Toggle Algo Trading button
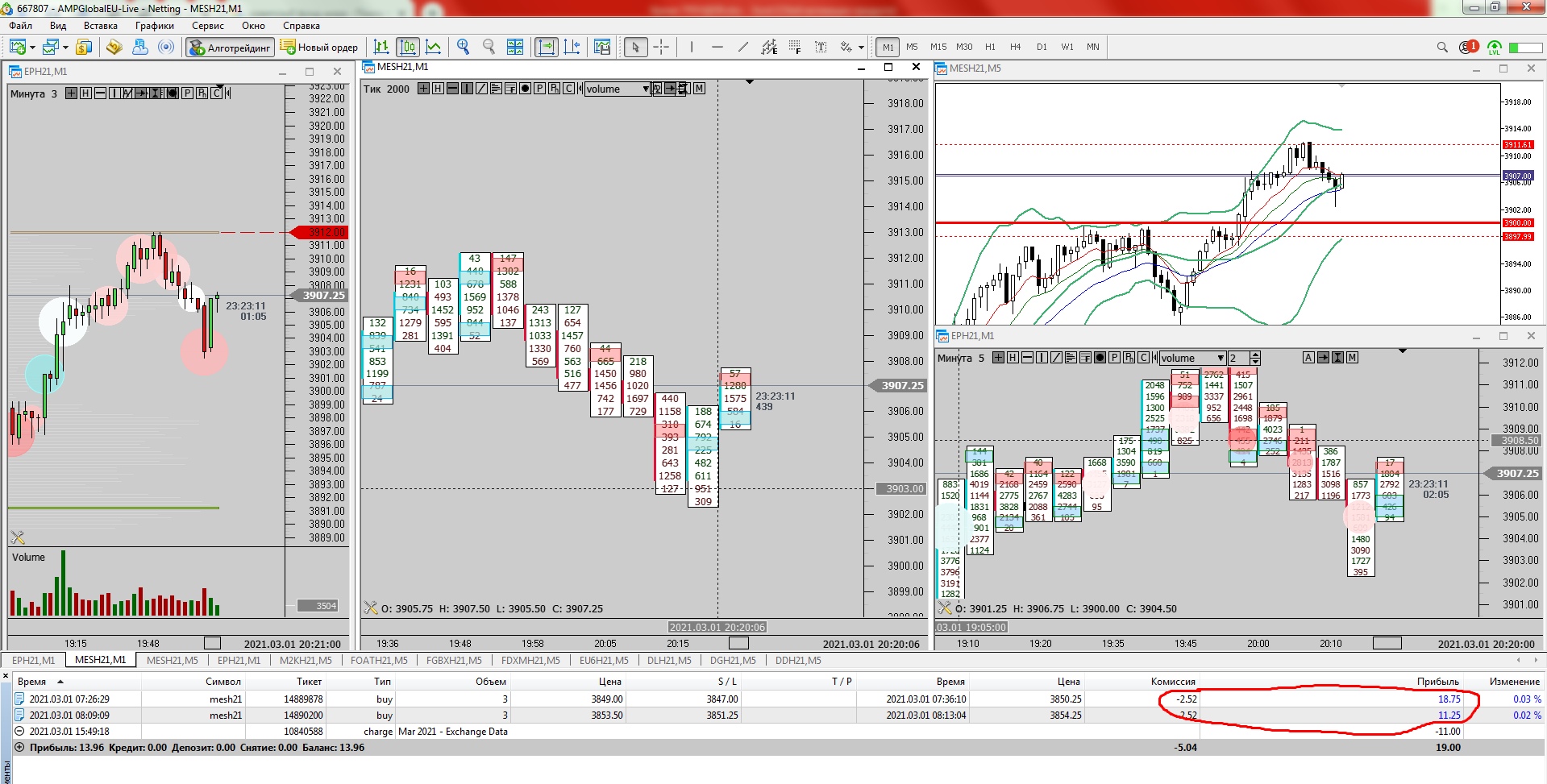Viewport: 1547px width, 784px height. tap(230, 48)
